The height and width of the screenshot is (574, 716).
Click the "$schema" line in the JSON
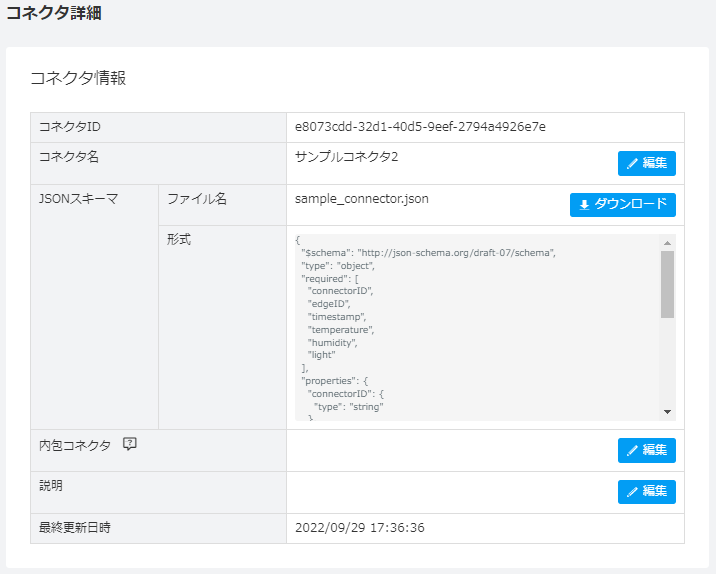428,253
